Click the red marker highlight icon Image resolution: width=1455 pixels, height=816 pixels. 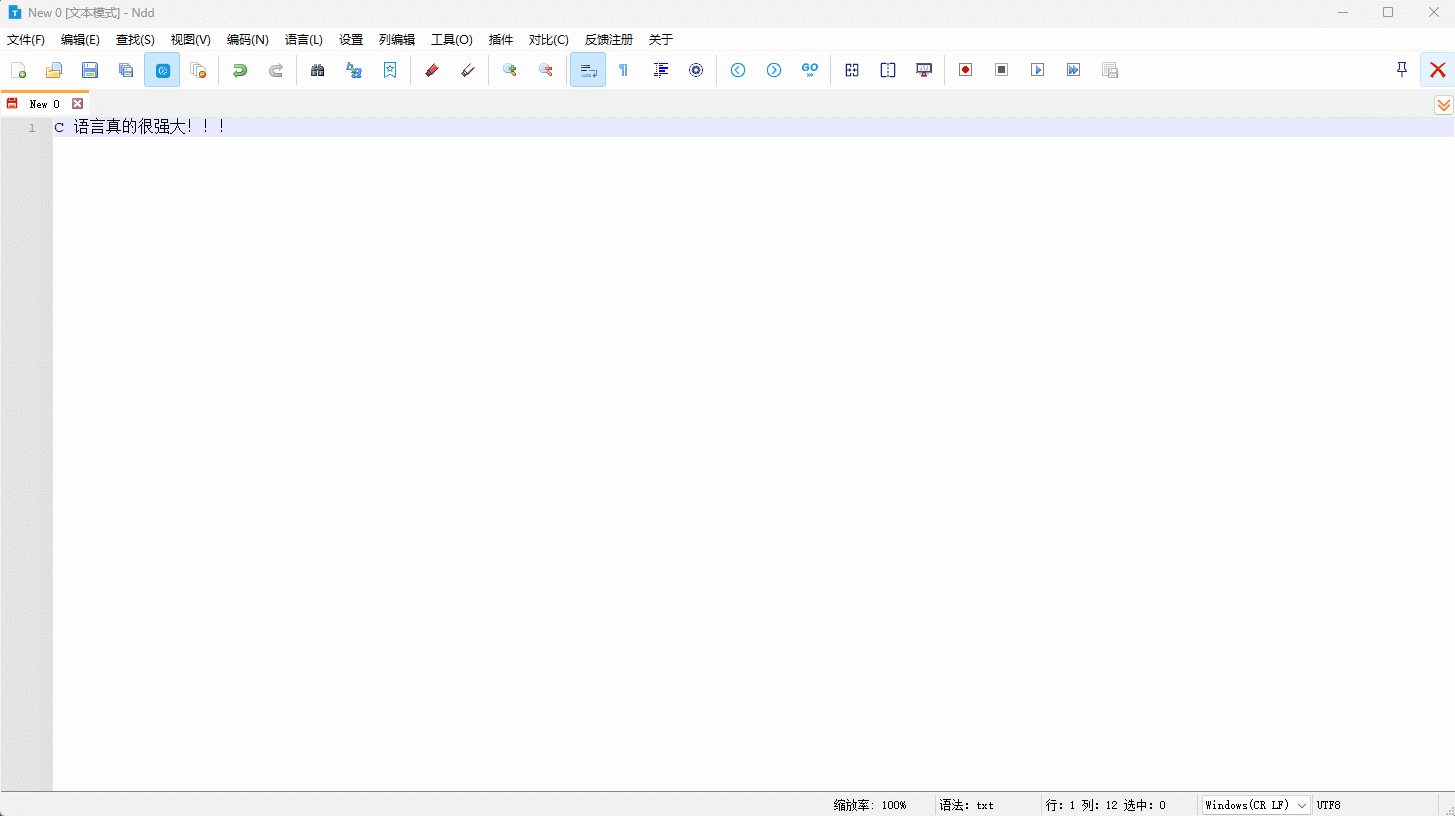point(432,70)
